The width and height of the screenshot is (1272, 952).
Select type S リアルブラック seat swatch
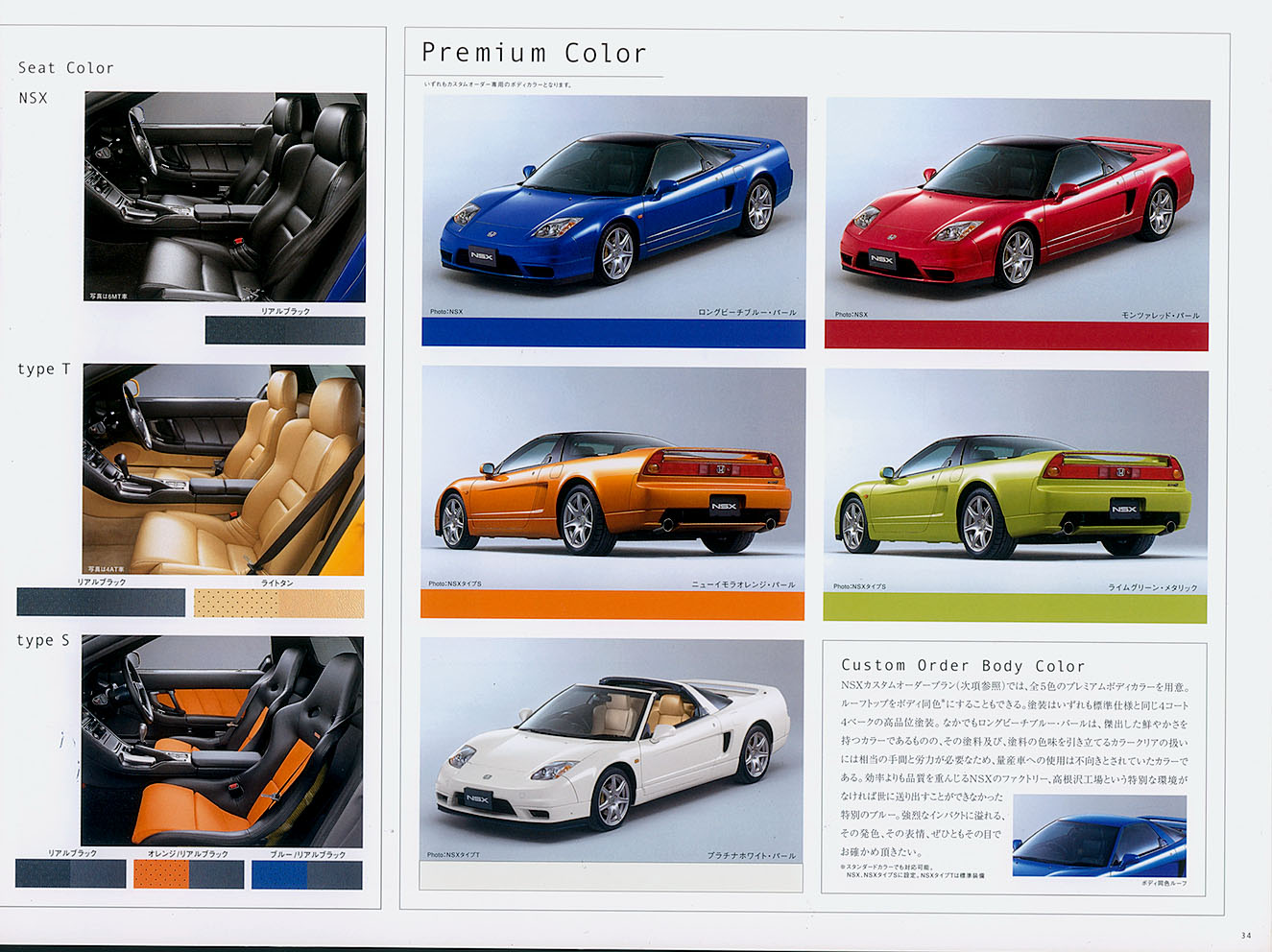click(x=71, y=873)
